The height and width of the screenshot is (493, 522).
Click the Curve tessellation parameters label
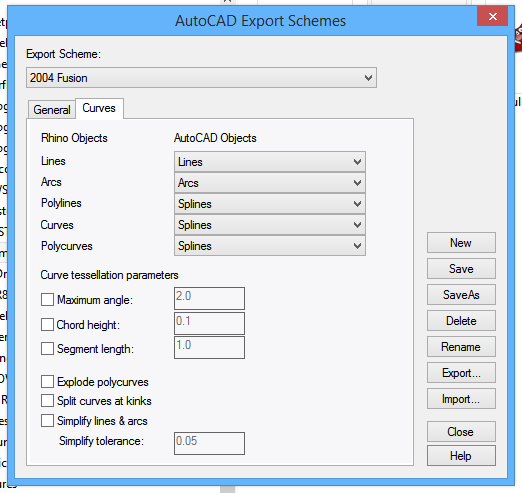109,275
